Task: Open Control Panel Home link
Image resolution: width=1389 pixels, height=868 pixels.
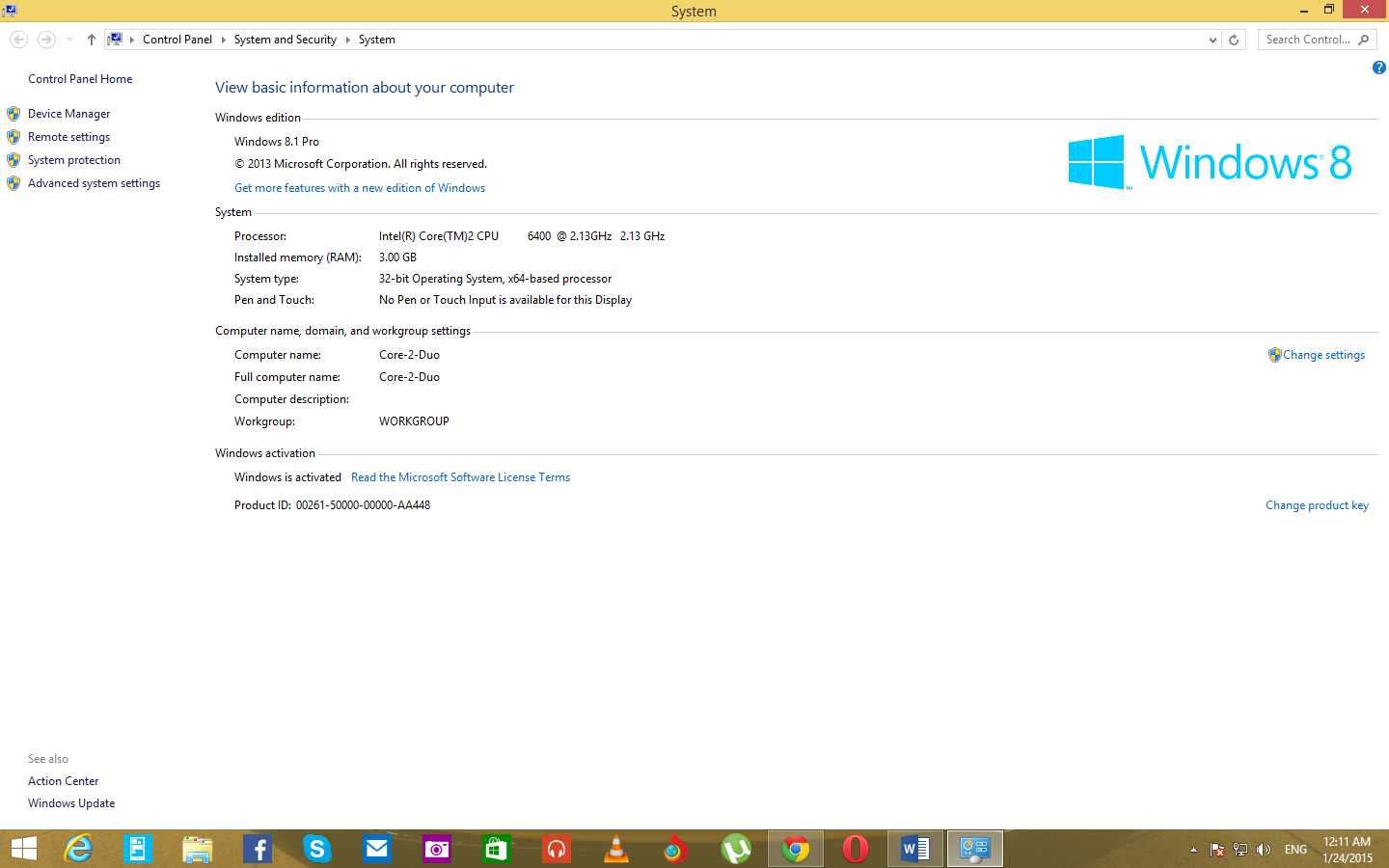Action: 80,79
